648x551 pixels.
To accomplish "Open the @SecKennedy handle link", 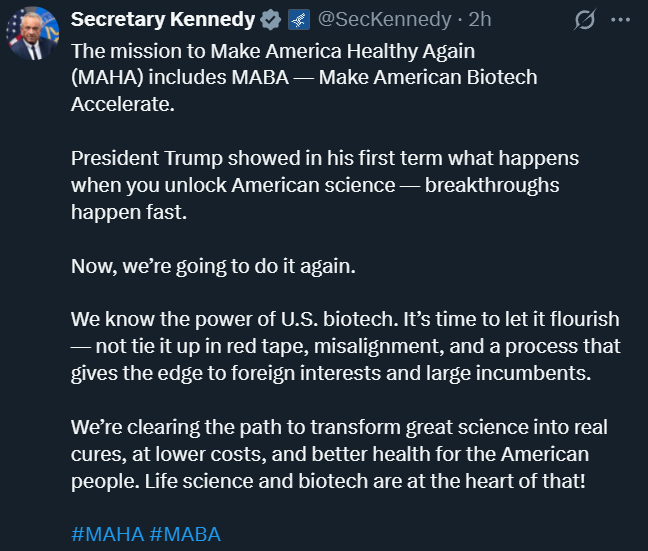I will (384, 19).
